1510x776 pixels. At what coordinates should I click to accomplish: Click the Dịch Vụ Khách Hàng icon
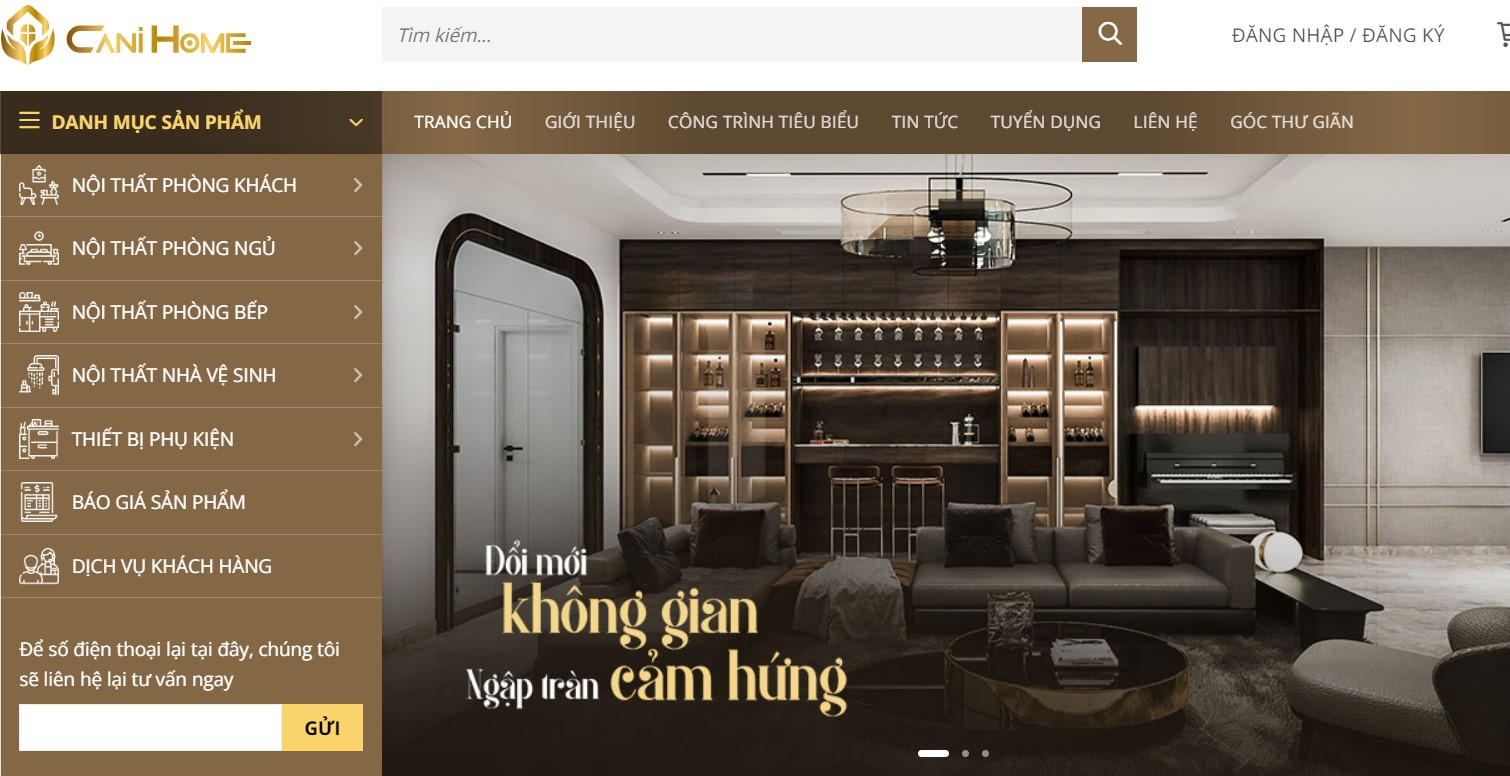[x=39, y=566]
